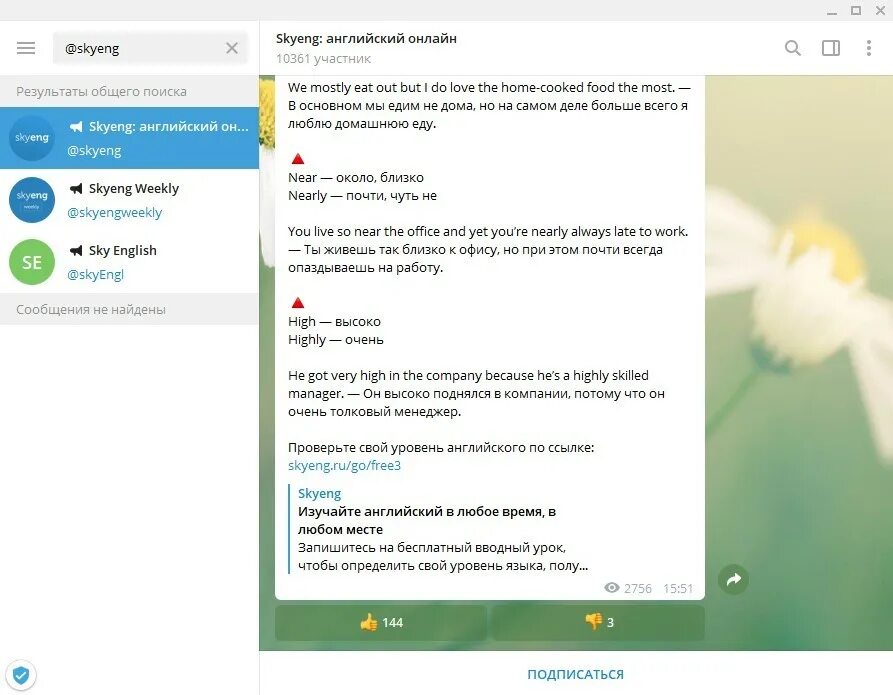893x695 pixels.
Task: Open the Sky English channel result
Action: click(x=129, y=262)
